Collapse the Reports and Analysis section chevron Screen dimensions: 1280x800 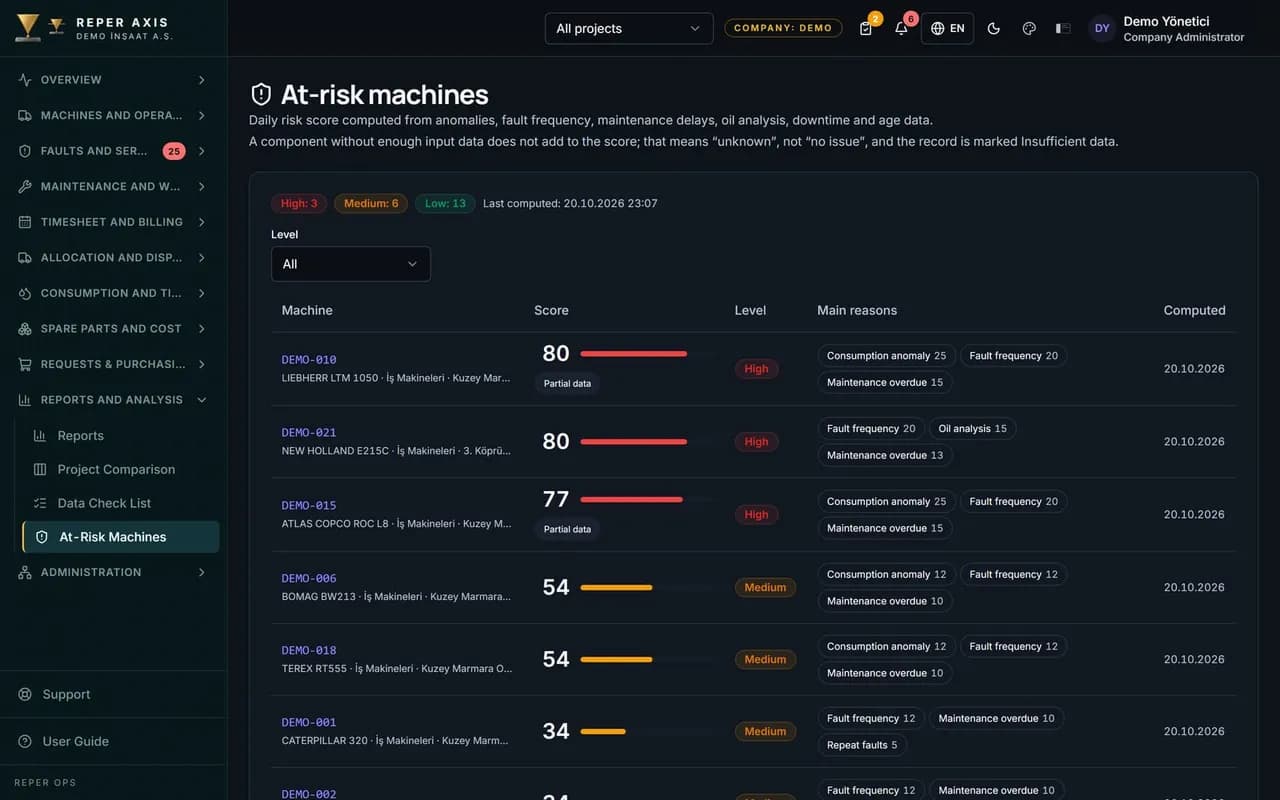[x=202, y=400]
